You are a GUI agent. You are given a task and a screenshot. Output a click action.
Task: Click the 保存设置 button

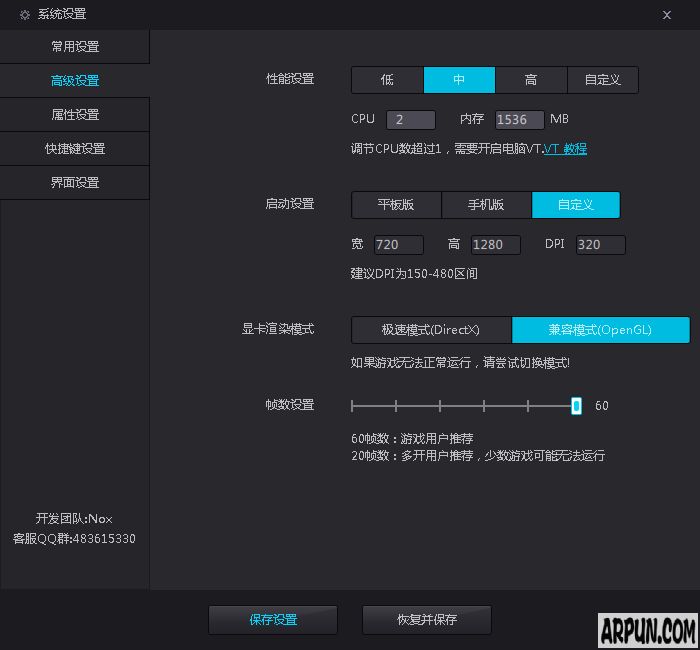(273, 620)
